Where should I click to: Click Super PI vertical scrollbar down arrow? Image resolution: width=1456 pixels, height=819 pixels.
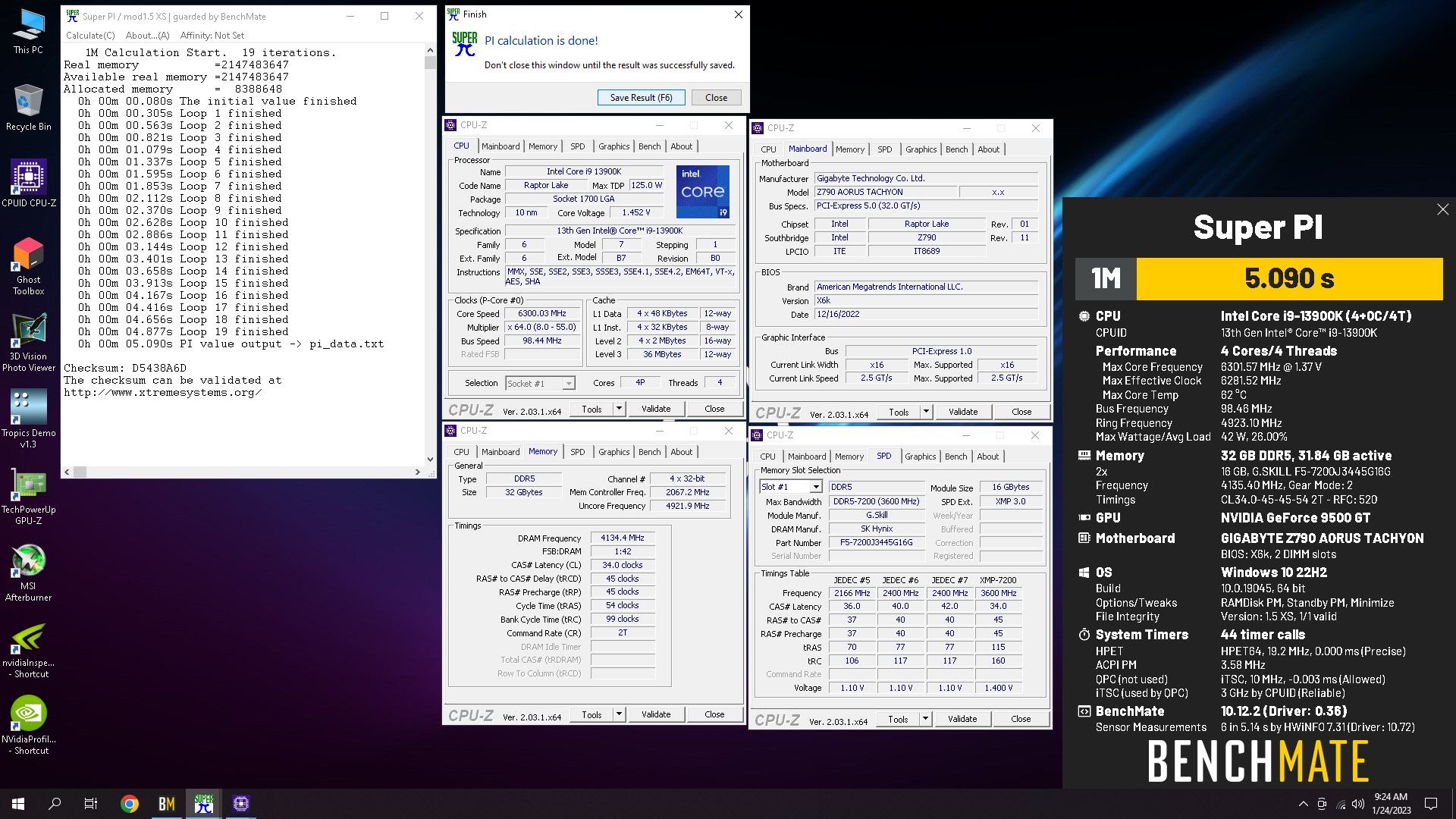click(x=430, y=459)
